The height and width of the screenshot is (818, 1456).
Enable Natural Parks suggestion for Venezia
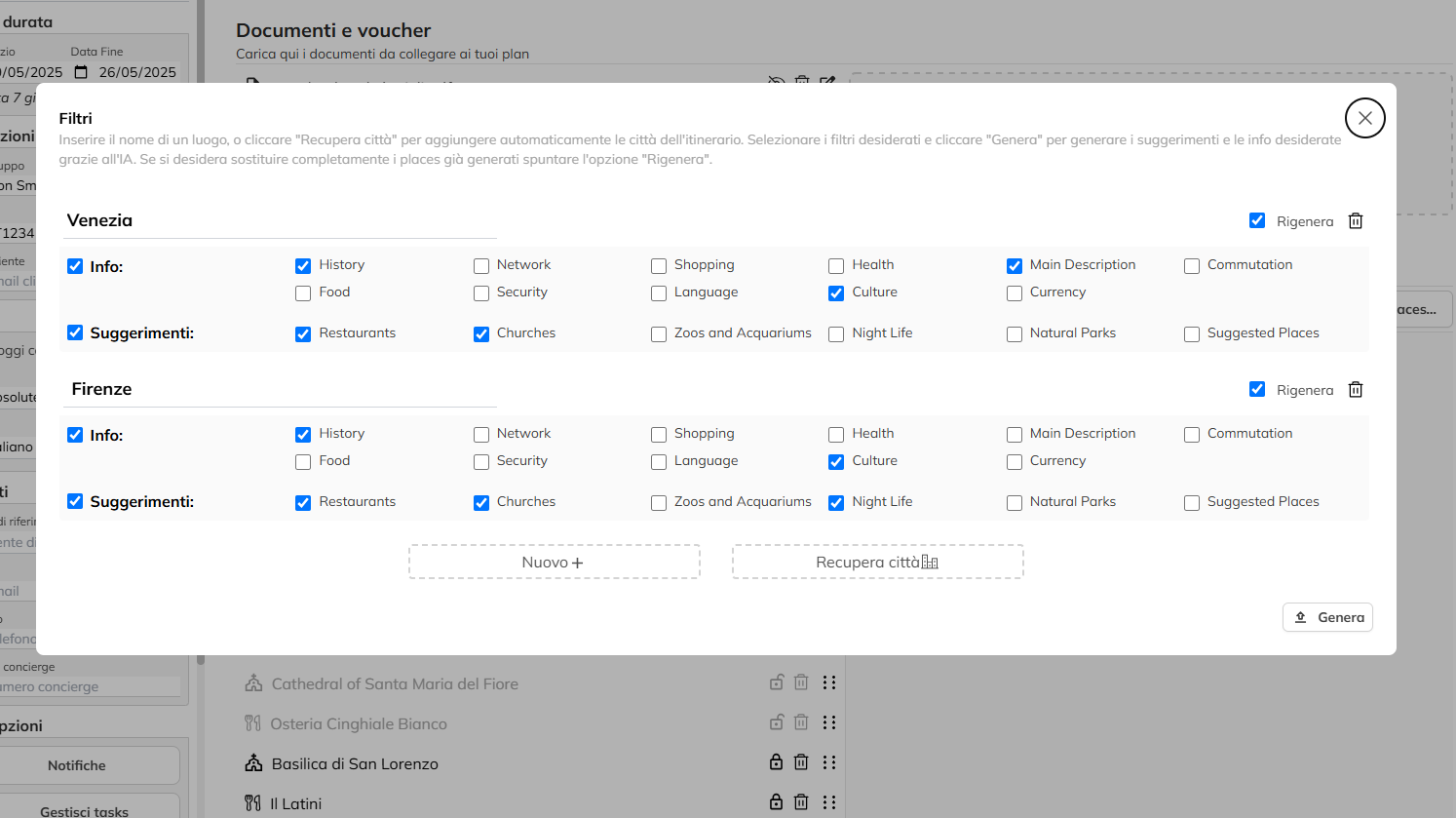click(x=1015, y=334)
